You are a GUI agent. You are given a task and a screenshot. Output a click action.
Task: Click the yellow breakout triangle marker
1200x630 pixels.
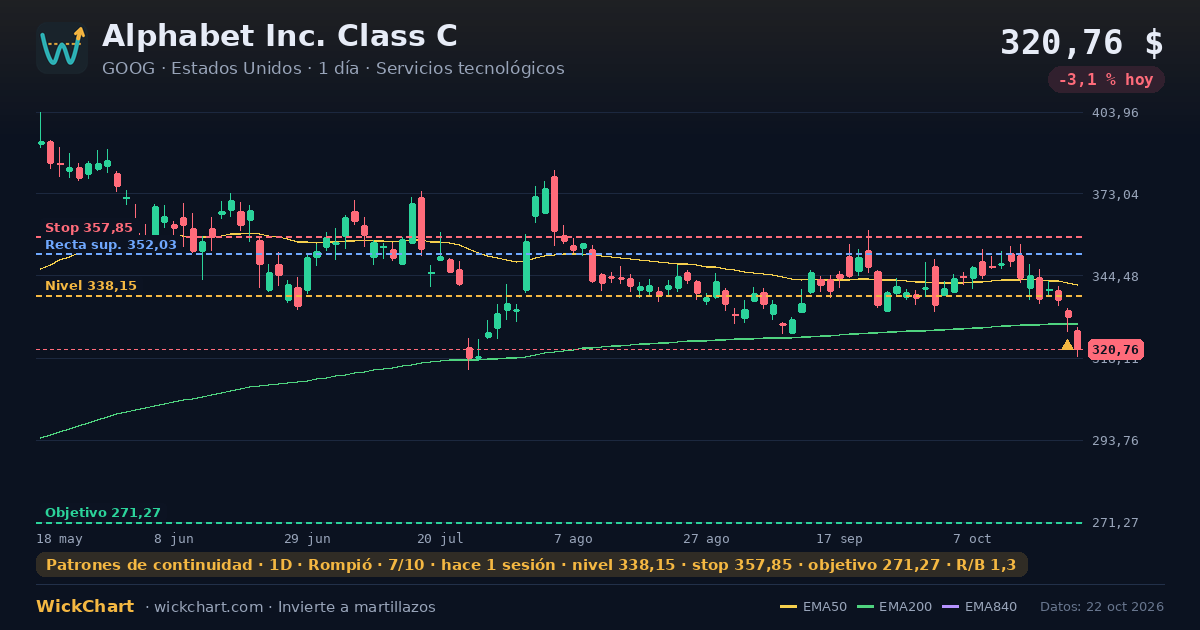click(1067, 344)
